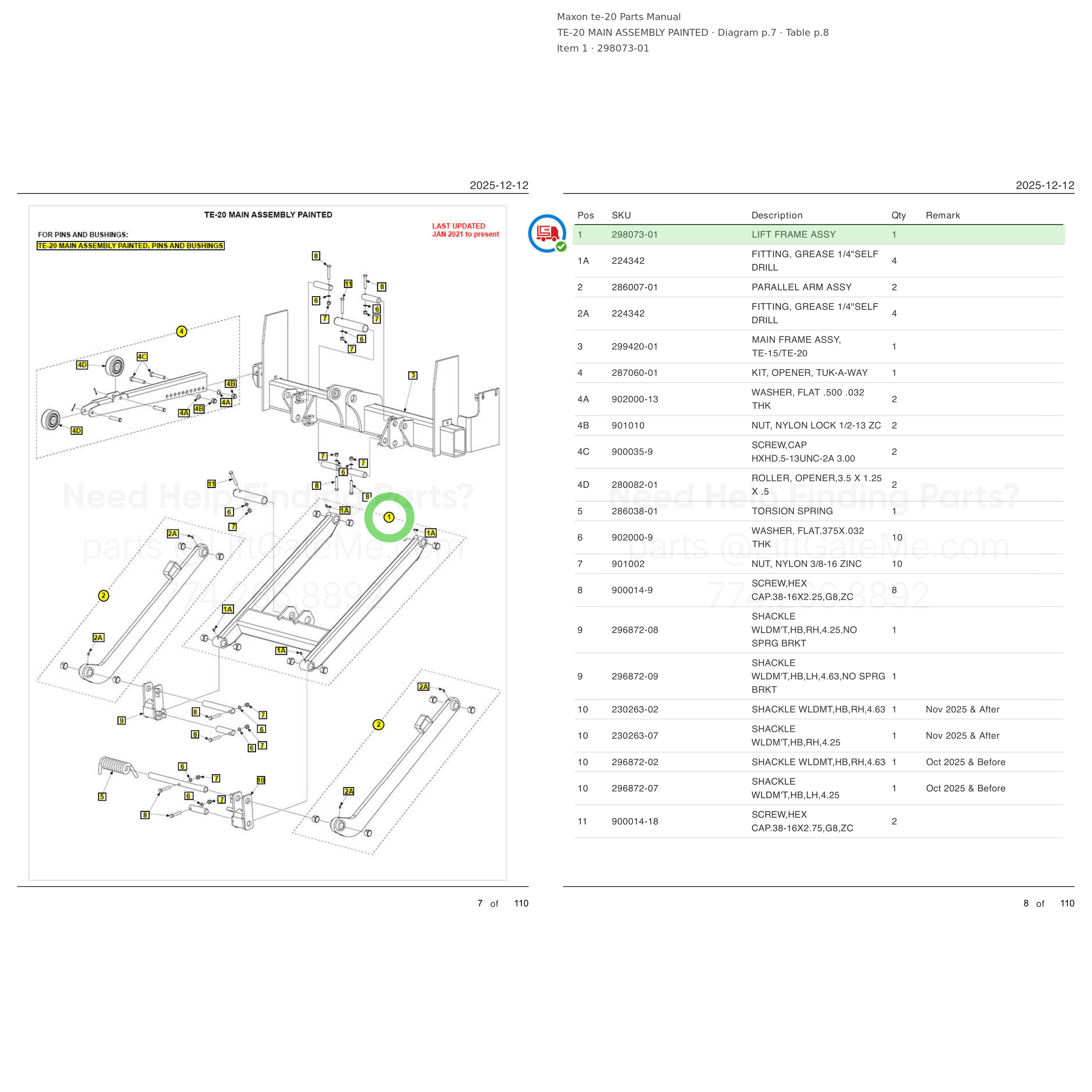This screenshot has width=1092, height=1092.
Task: Click SKU 286007-01 for the parallel arm assy
Action: 635,287
